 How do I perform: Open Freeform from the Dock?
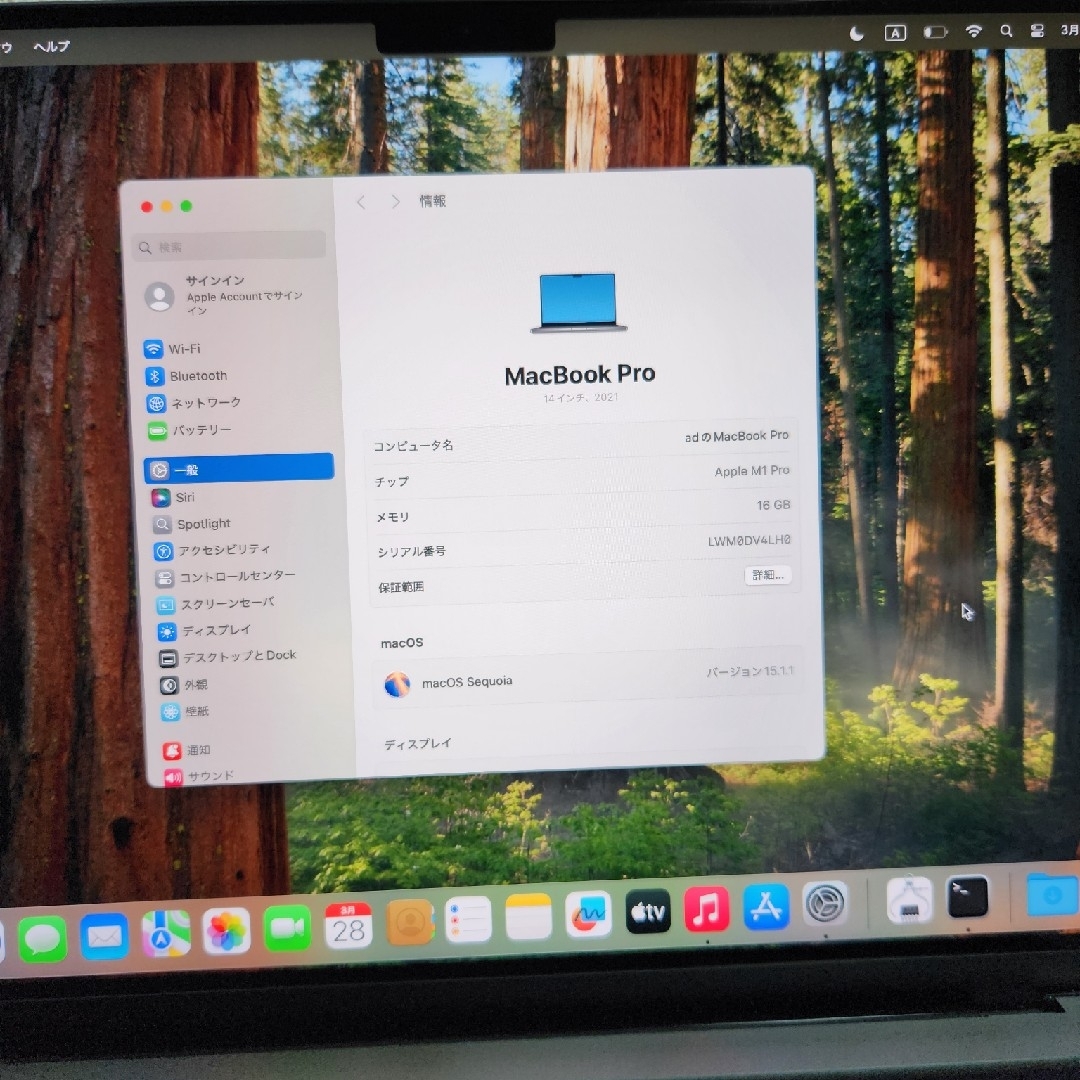tap(588, 914)
